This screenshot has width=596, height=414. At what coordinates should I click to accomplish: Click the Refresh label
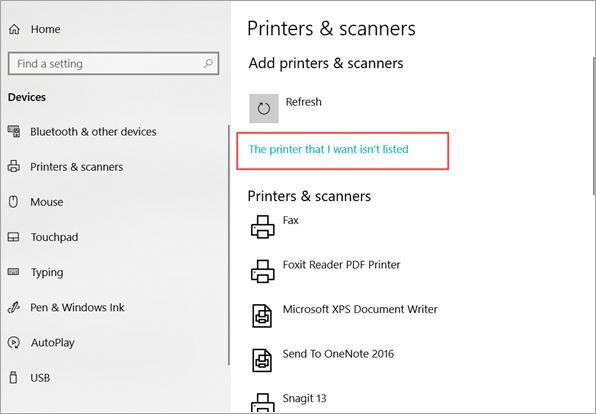pyautogui.click(x=303, y=102)
